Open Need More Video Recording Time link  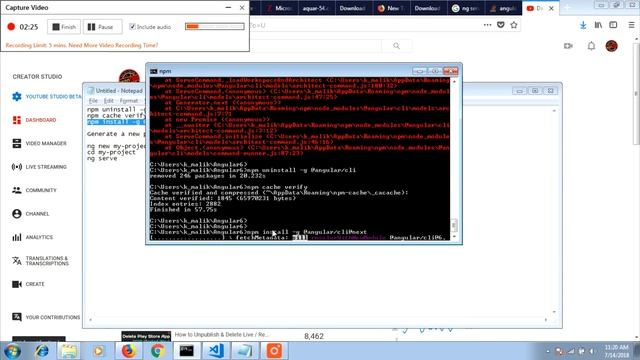point(113,45)
